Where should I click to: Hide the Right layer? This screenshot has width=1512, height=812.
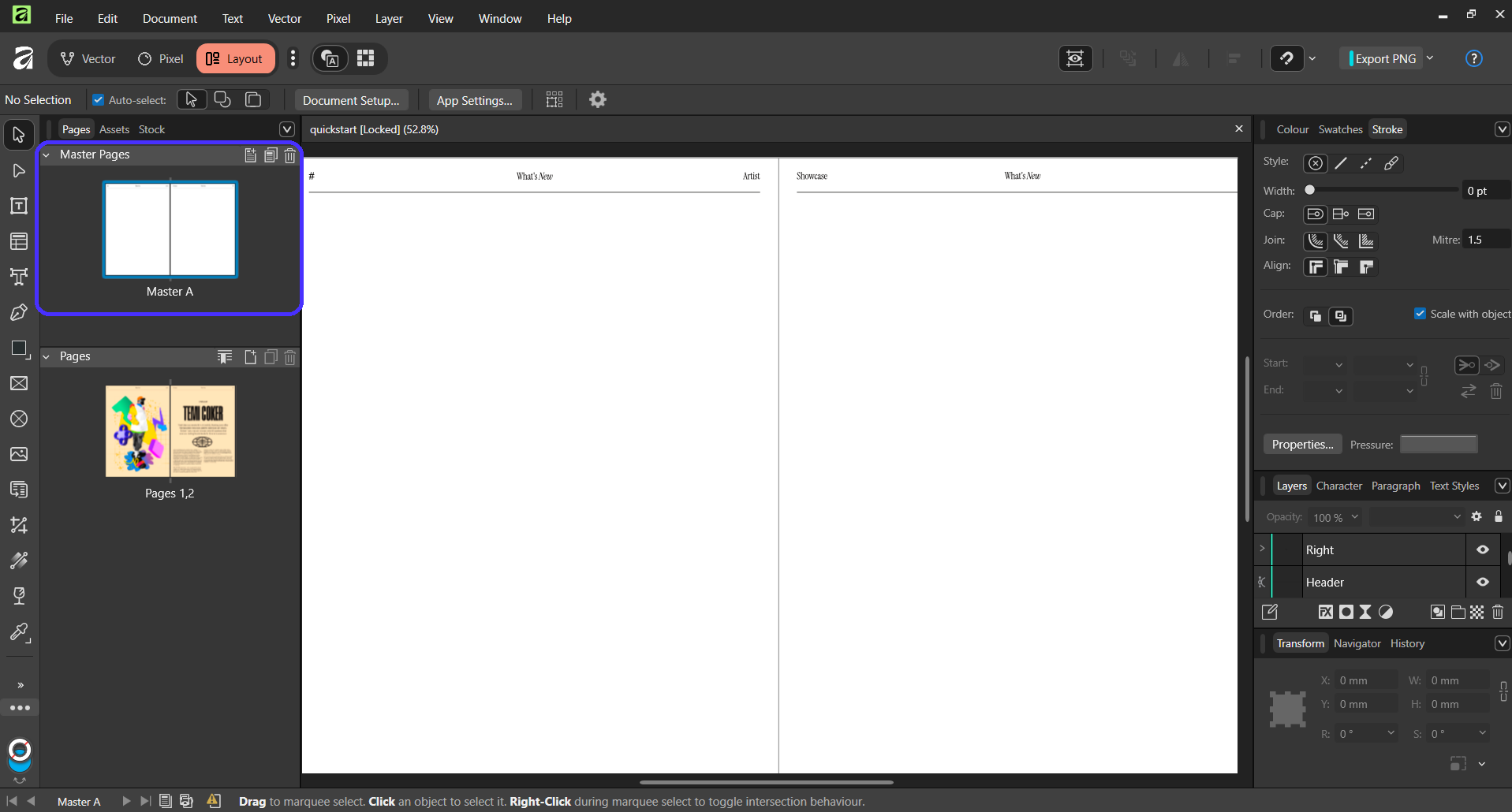click(1483, 550)
